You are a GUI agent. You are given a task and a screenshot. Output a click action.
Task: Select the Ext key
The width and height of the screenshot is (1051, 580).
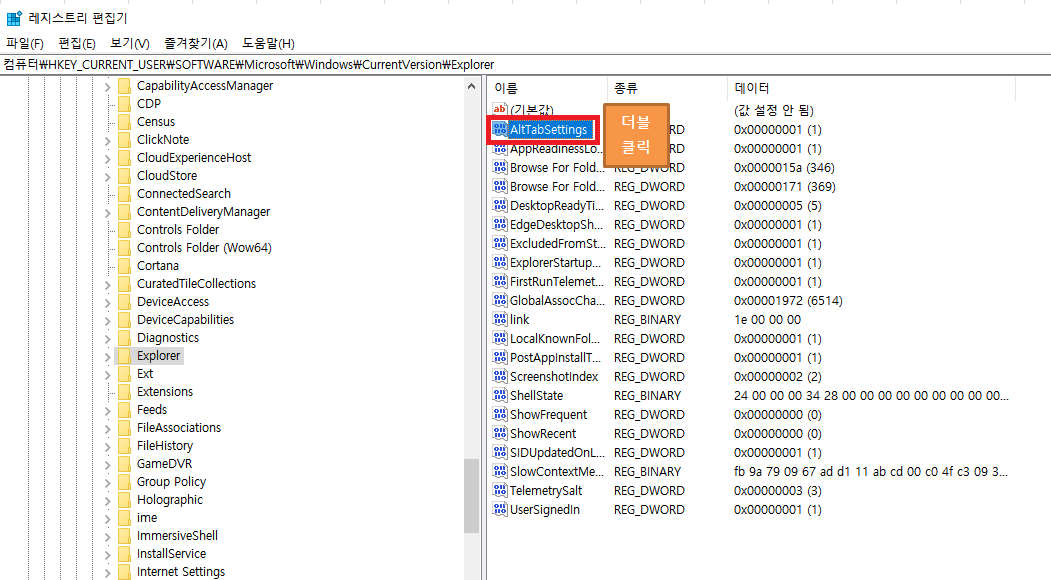click(145, 373)
